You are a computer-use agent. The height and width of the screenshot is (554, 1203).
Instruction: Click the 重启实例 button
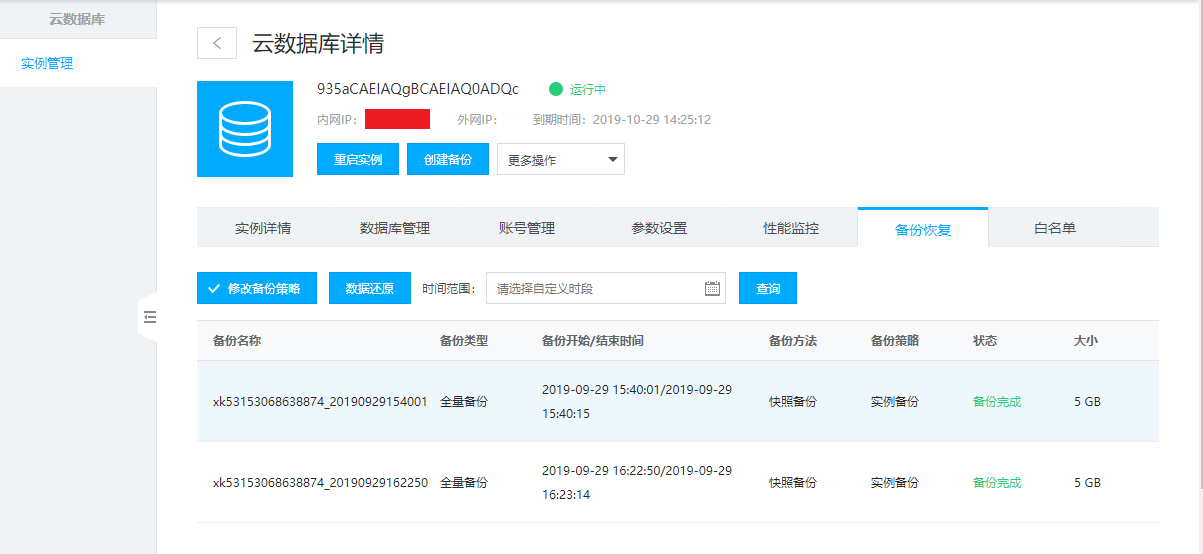click(x=358, y=160)
